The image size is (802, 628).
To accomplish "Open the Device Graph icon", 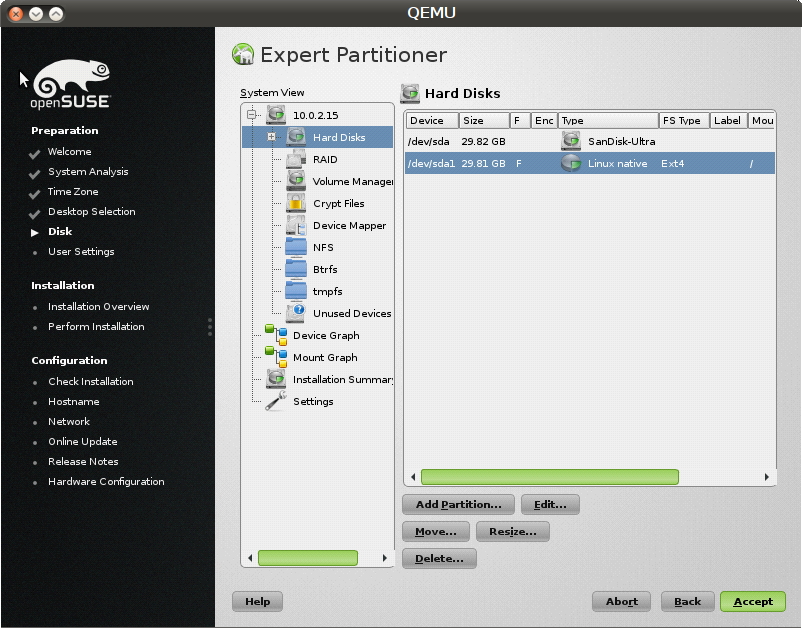I will [x=275, y=335].
